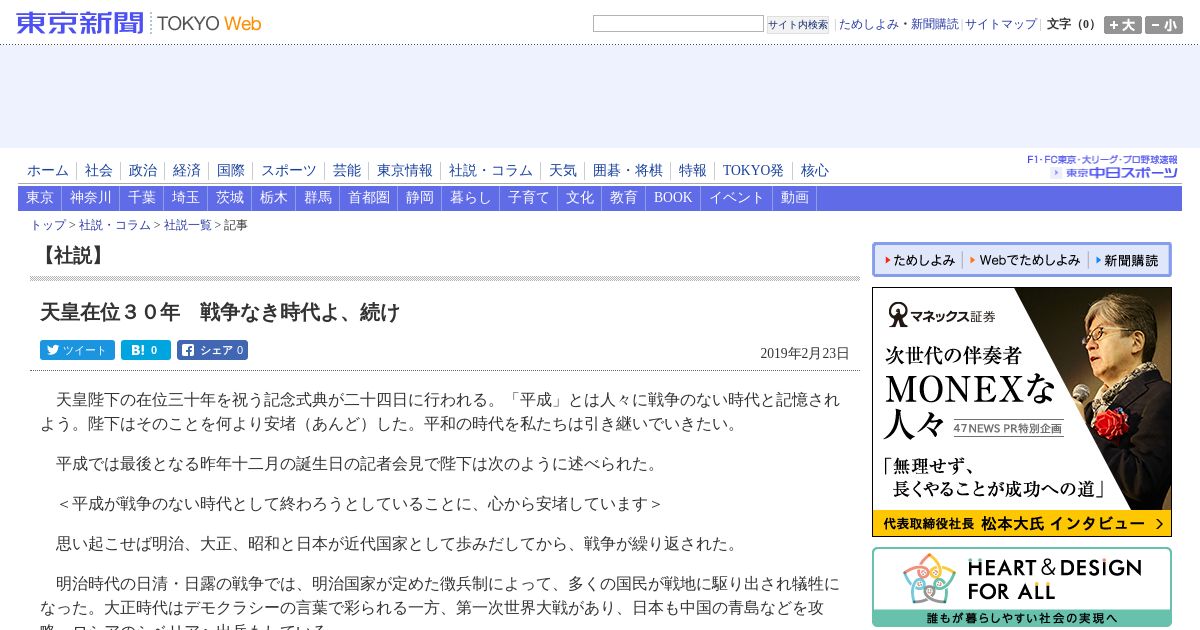This screenshot has width=1200, height=630.
Task: Select the 子育て tab
Action: tap(529, 198)
